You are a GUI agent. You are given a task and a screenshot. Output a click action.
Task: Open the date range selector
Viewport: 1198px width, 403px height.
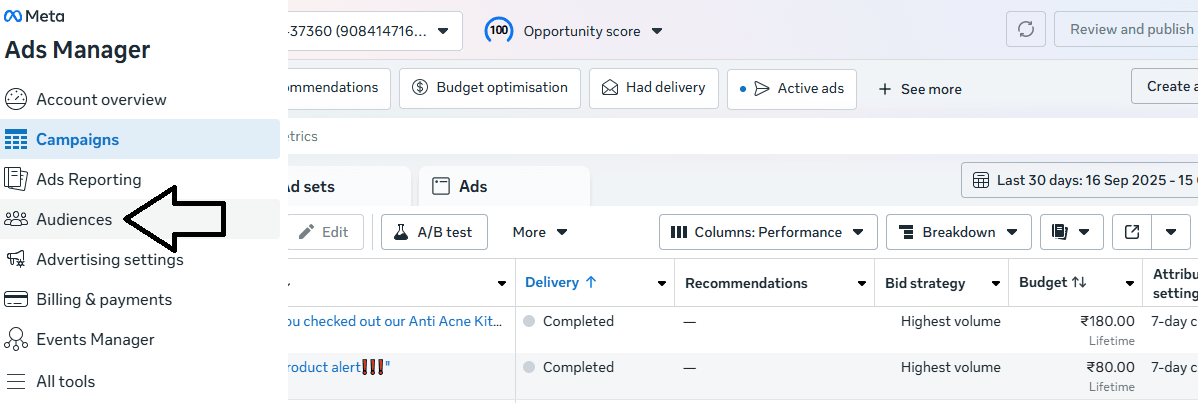point(1080,181)
